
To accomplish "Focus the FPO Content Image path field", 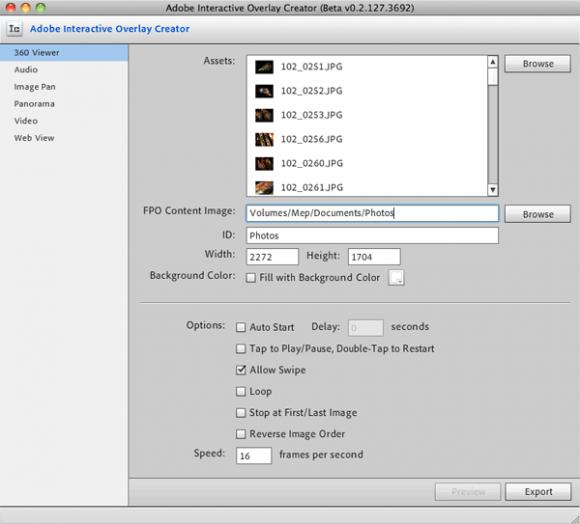I will pyautogui.click(x=372, y=213).
